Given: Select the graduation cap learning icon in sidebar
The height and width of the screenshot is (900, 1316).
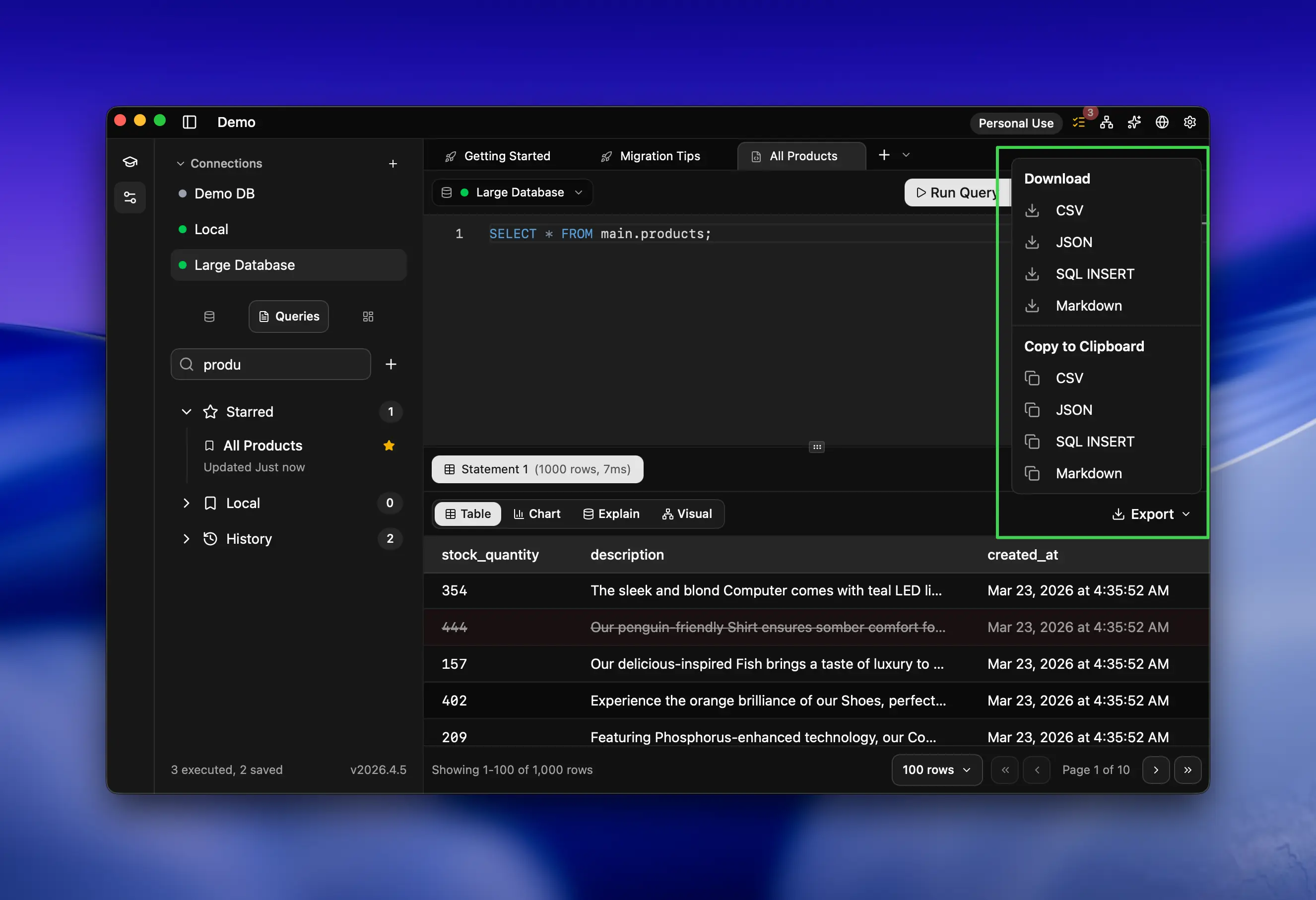Looking at the screenshot, I should (x=130, y=161).
